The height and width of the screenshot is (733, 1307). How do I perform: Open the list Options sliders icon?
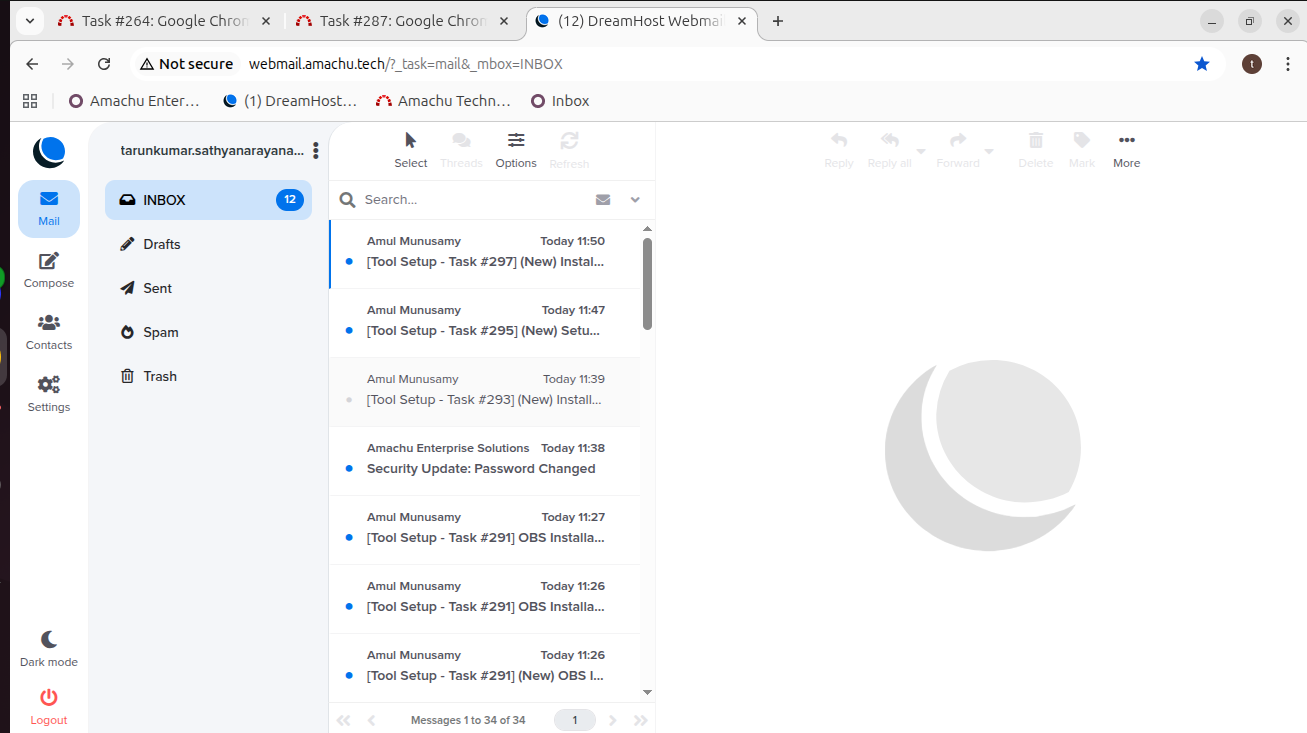click(516, 141)
